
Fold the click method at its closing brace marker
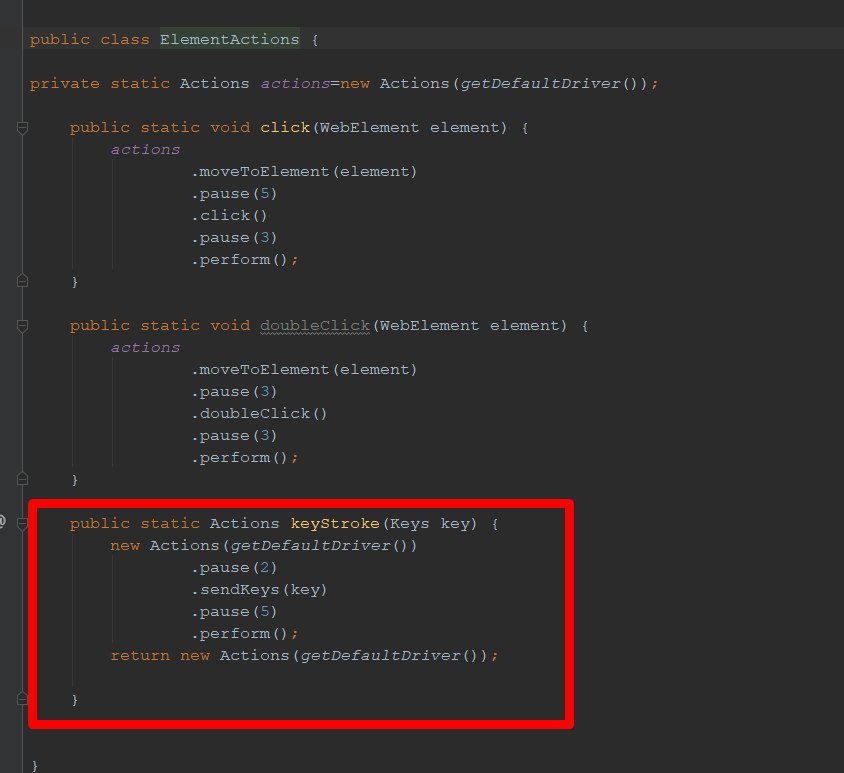click(x=23, y=281)
